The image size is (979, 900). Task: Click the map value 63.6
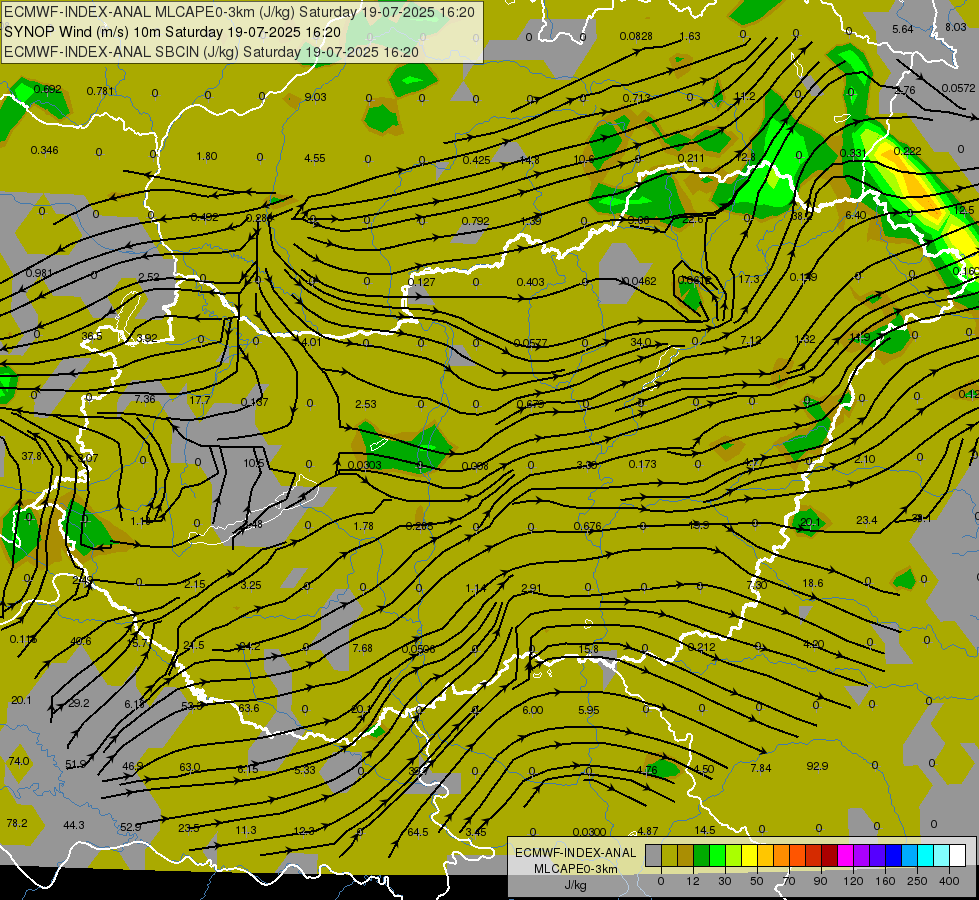click(248, 708)
